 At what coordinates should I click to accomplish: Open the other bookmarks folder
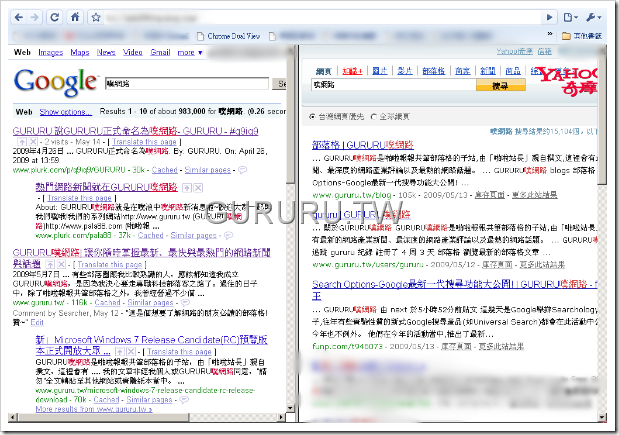(x=582, y=36)
